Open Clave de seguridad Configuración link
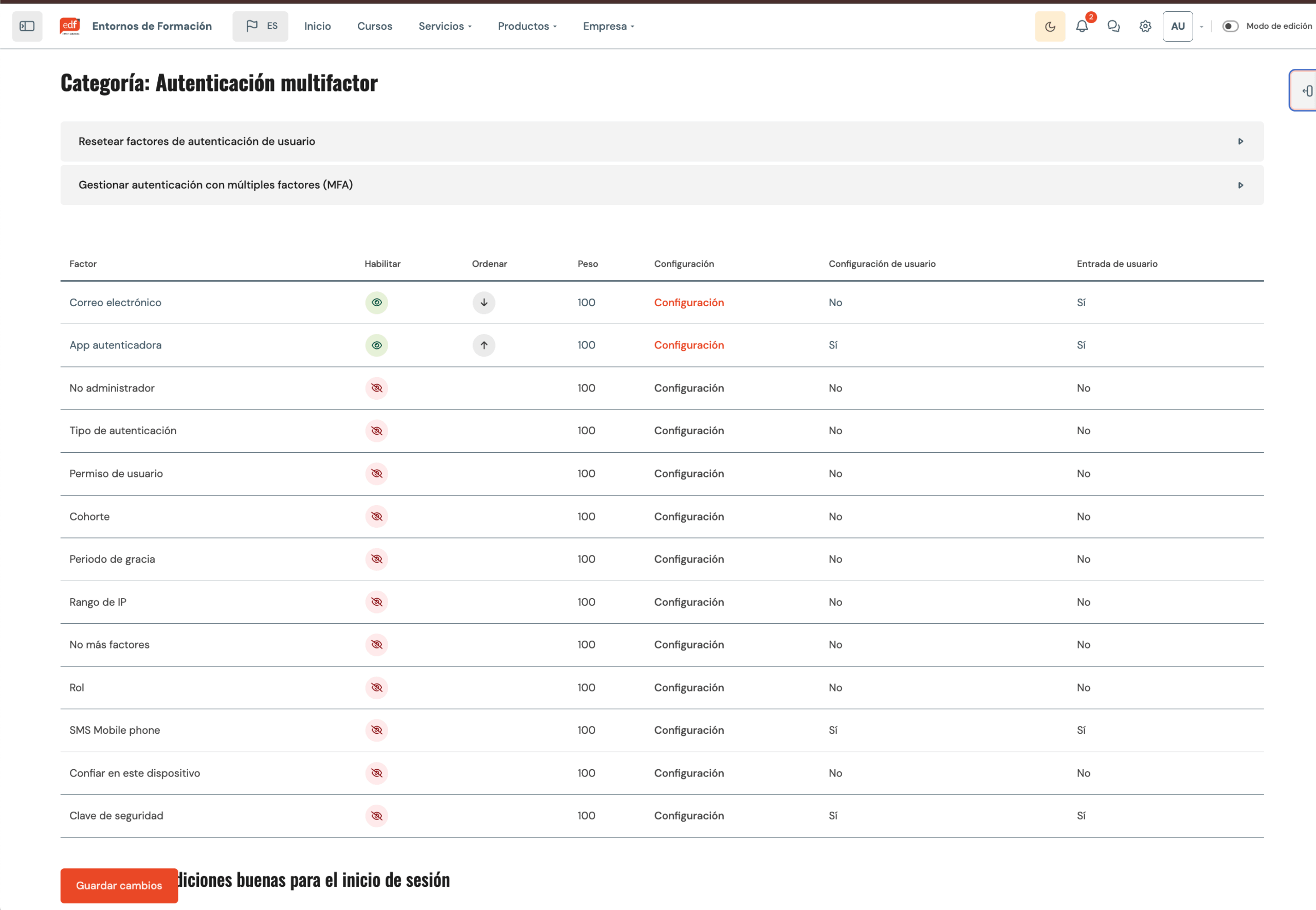Image resolution: width=1316 pixels, height=910 pixels. [x=689, y=816]
